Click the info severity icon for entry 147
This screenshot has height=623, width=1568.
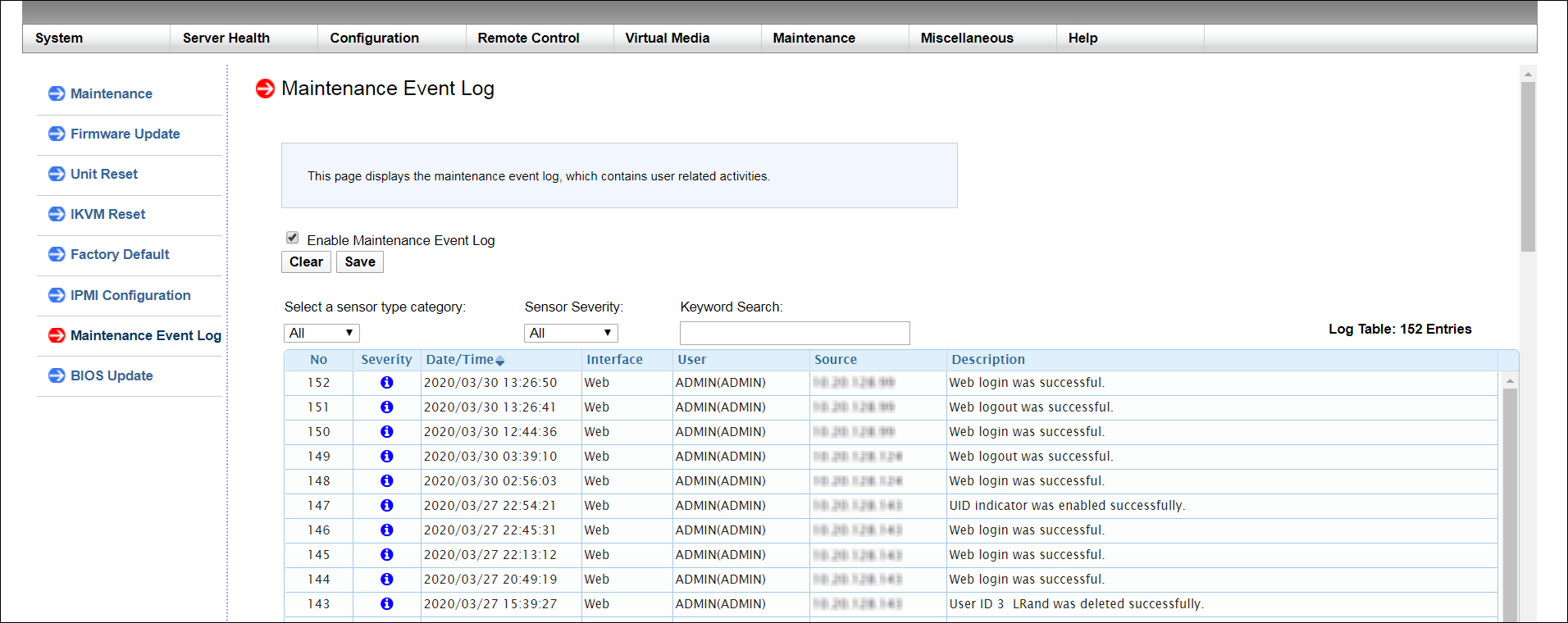click(386, 506)
